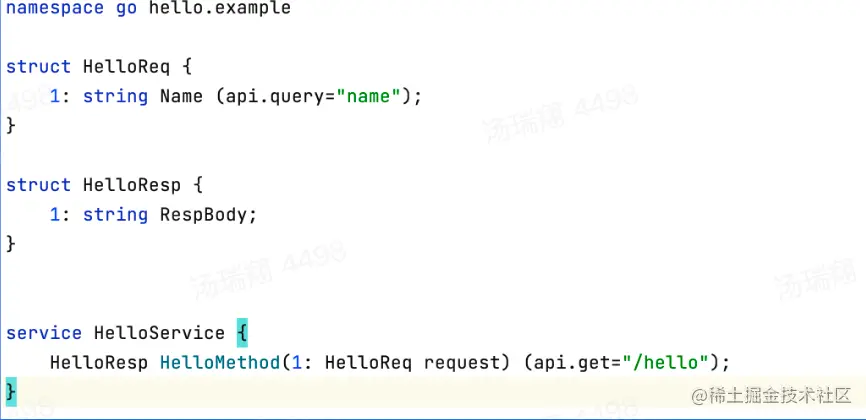Click HelloResp struct name in its definition
866x420 pixels.
(132, 185)
